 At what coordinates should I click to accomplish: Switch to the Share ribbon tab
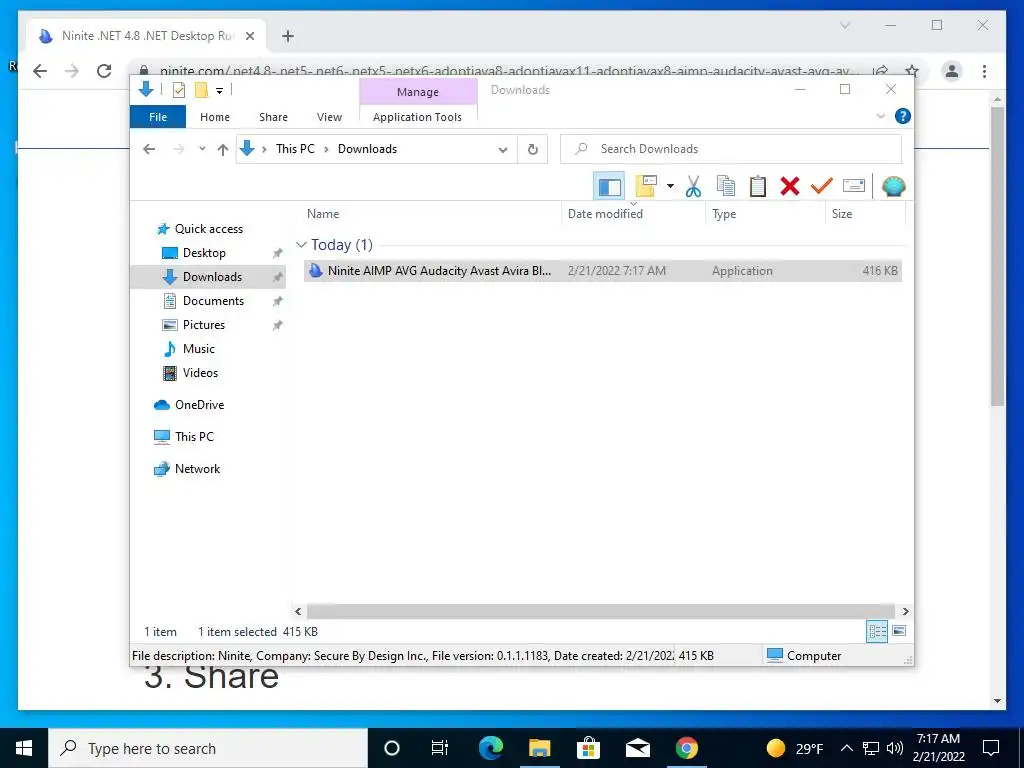[273, 117]
